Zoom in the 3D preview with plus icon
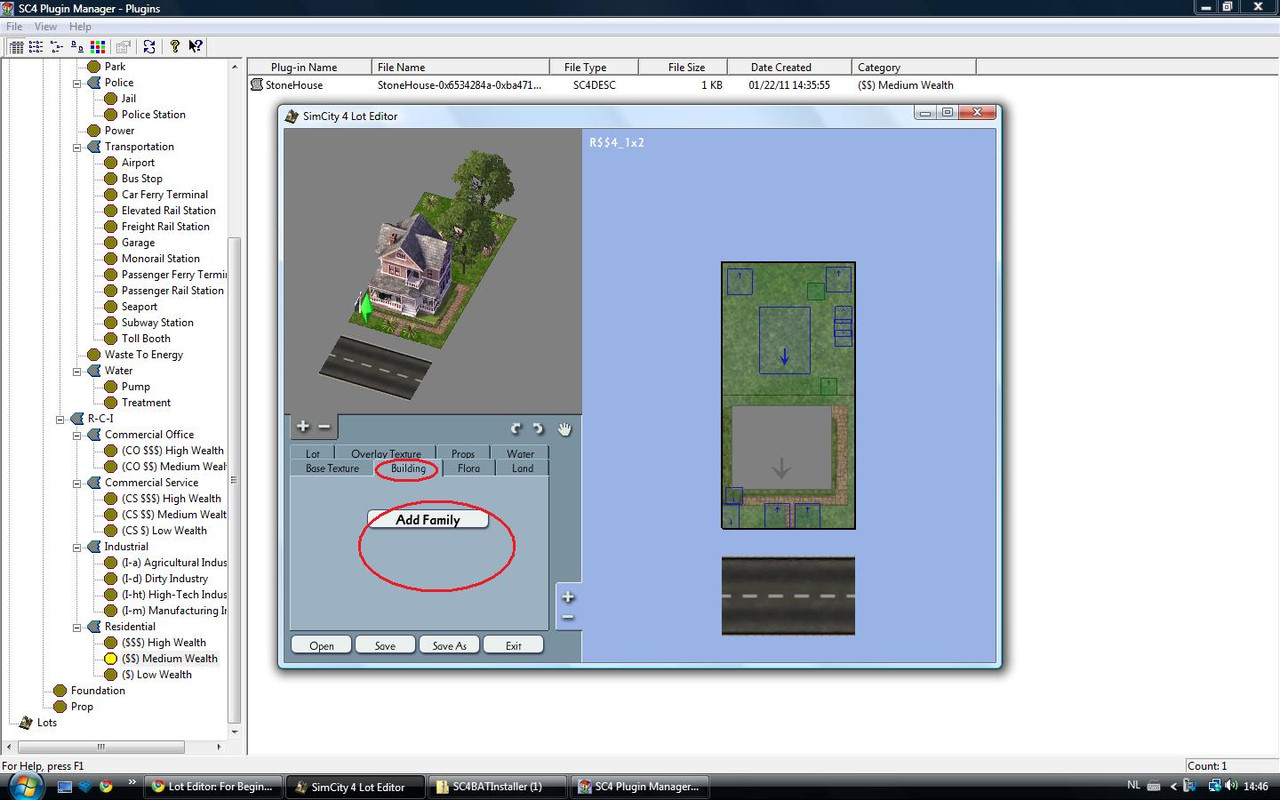Screen dimensions: 1280x800 click(303, 427)
